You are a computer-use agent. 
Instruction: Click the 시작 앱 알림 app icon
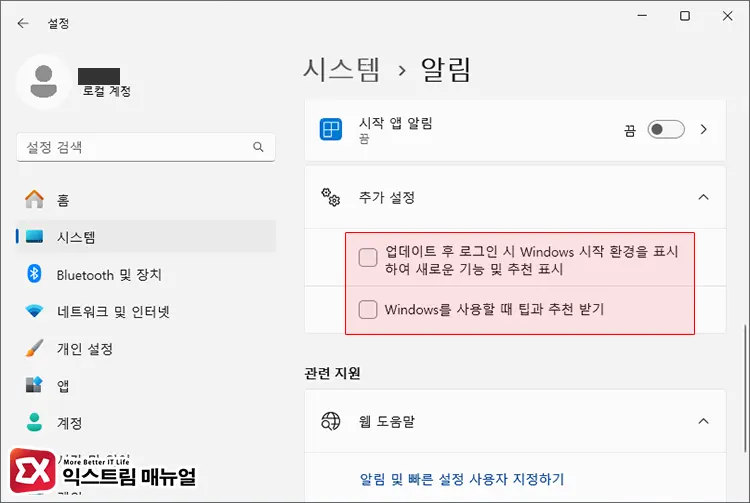point(331,129)
